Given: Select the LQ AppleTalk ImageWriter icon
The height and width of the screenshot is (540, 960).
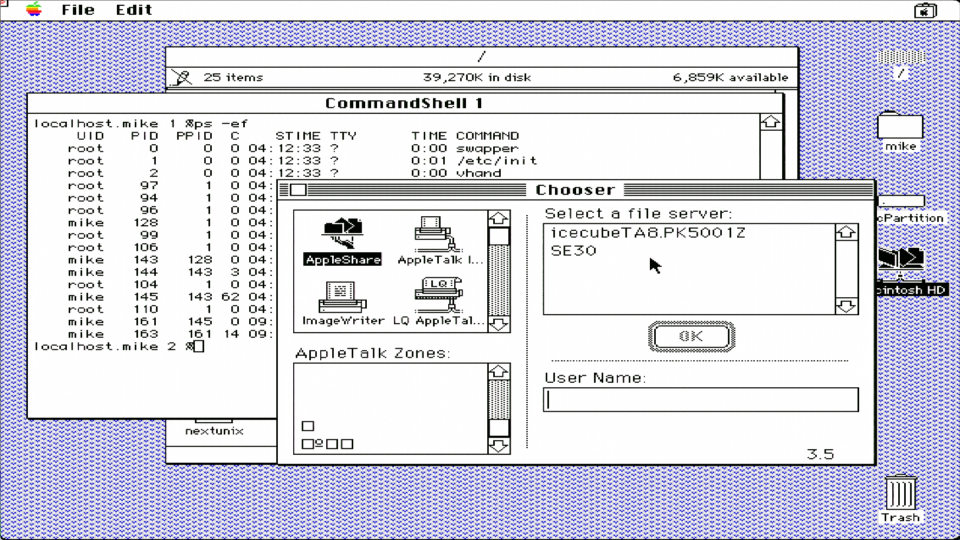Looking at the screenshot, I should coord(438,302).
